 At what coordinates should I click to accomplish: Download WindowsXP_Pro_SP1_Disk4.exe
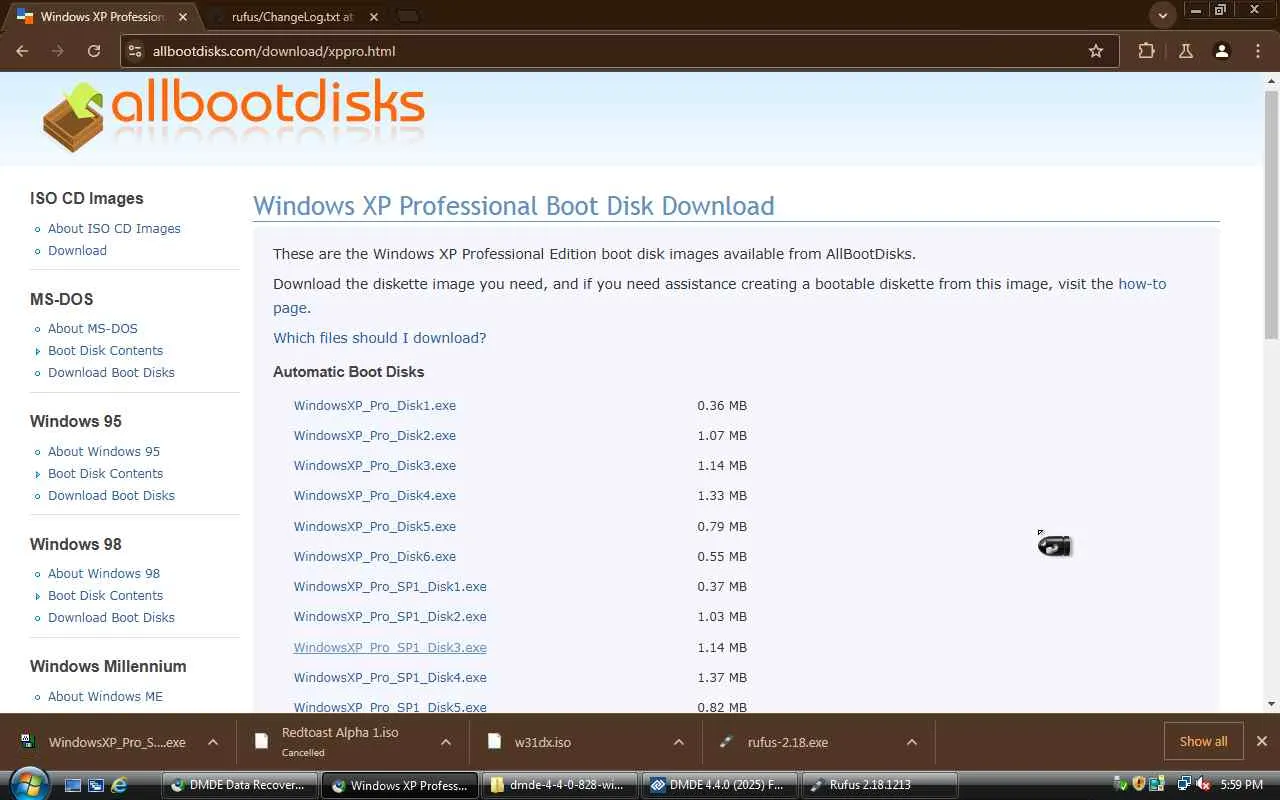click(390, 677)
